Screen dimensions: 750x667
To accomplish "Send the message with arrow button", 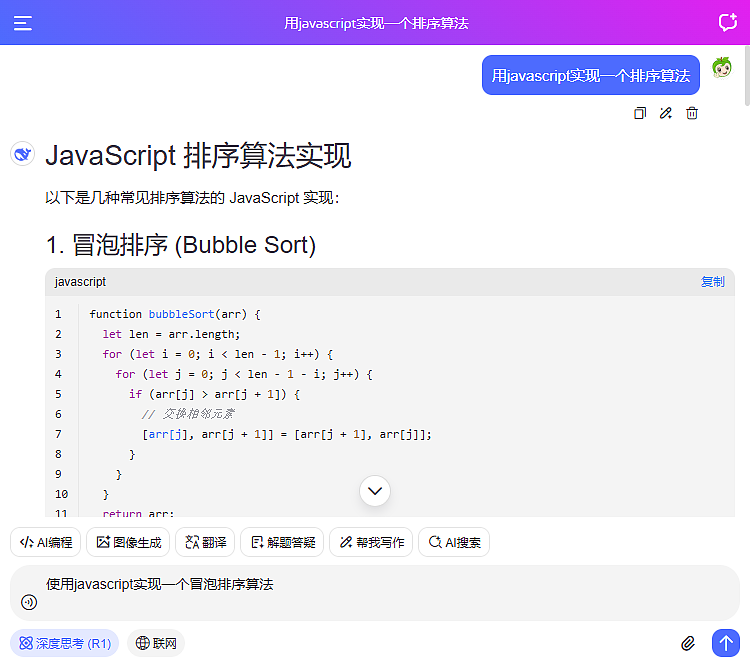I will point(725,643).
